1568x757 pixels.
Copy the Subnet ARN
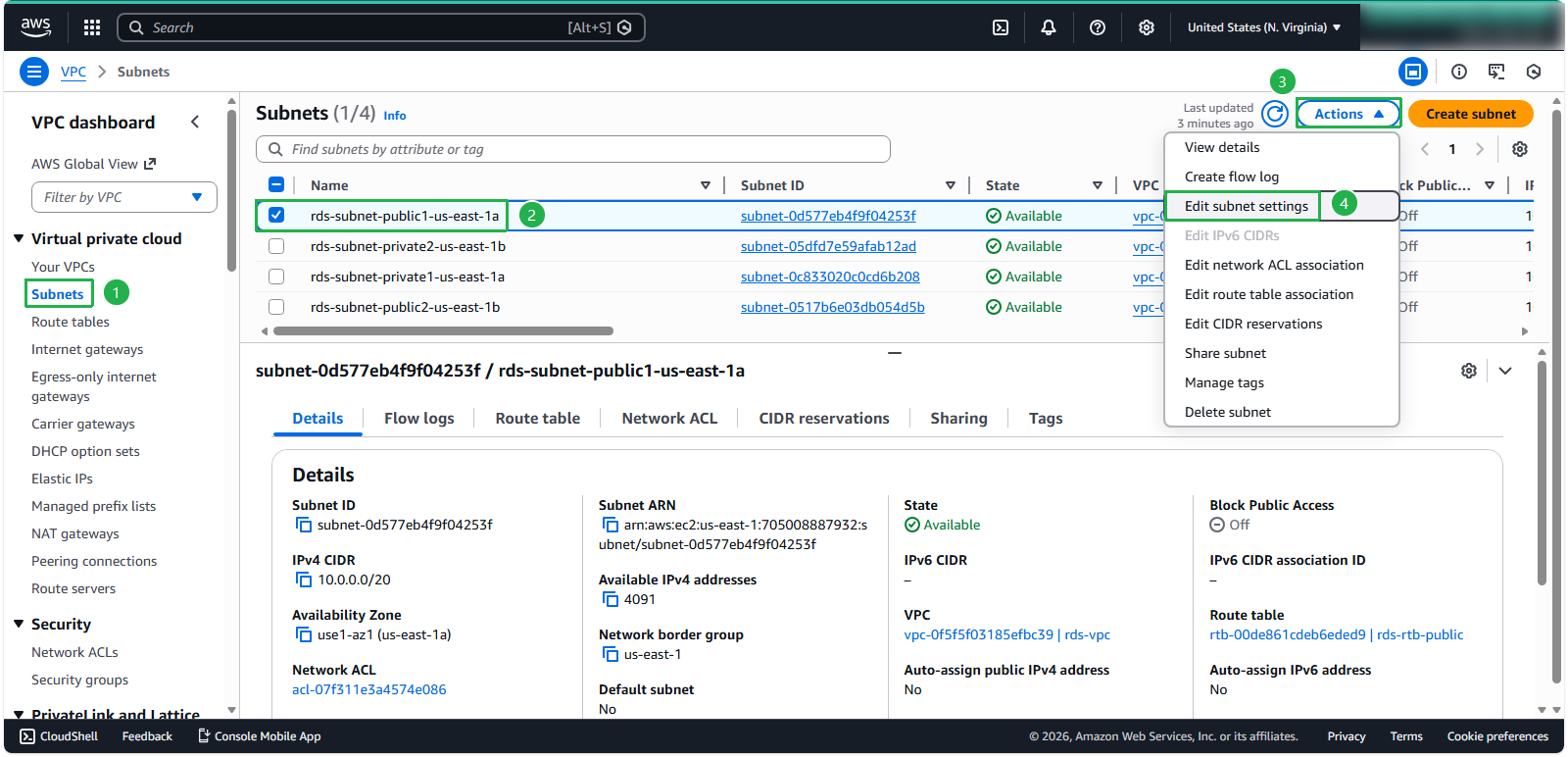pyautogui.click(x=611, y=526)
